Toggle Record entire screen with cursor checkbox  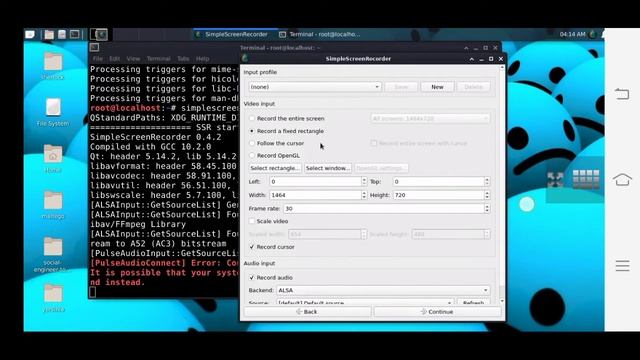point(374,143)
